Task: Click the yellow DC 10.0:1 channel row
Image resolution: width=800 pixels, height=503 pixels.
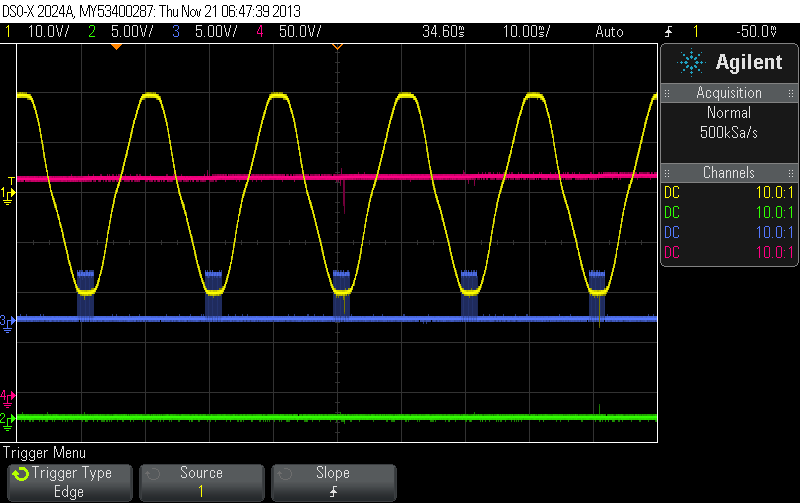Action: point(729,193)
